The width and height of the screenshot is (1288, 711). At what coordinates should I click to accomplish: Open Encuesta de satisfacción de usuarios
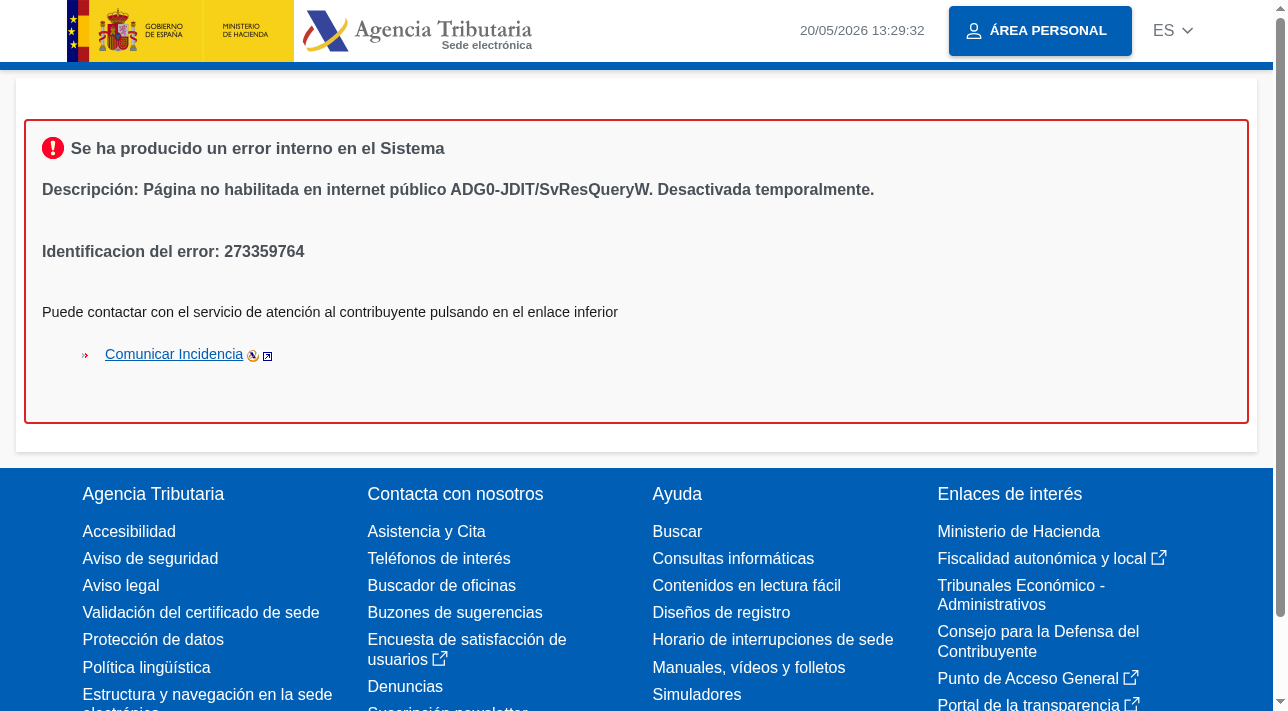point(467,650)
